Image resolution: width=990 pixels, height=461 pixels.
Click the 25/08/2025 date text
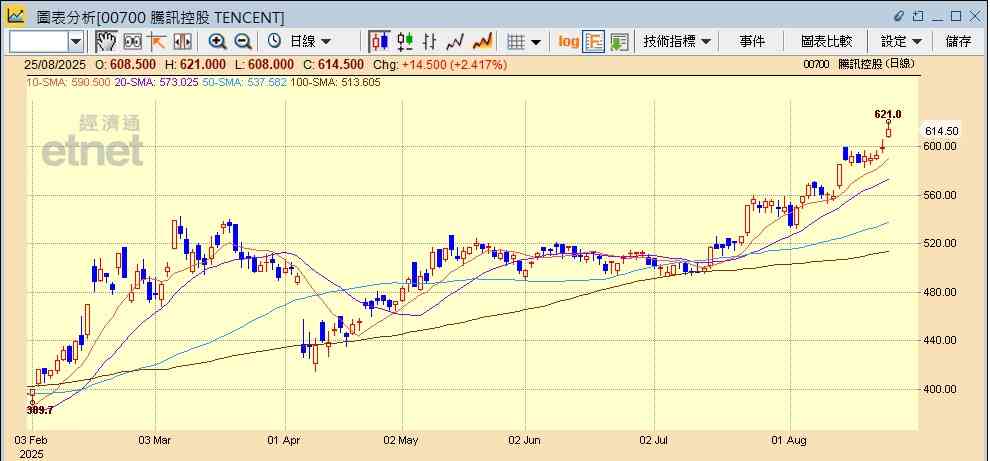click(x=55, y=64)
